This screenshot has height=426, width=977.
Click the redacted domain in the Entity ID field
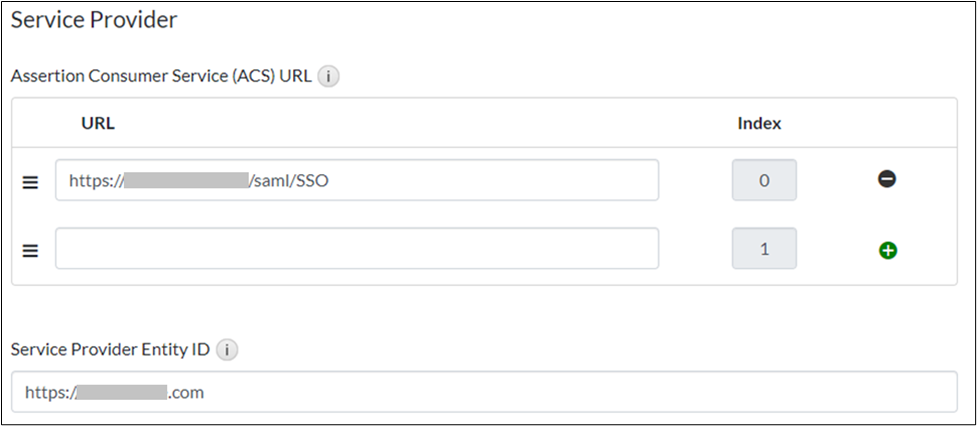[x=121, y=393]
